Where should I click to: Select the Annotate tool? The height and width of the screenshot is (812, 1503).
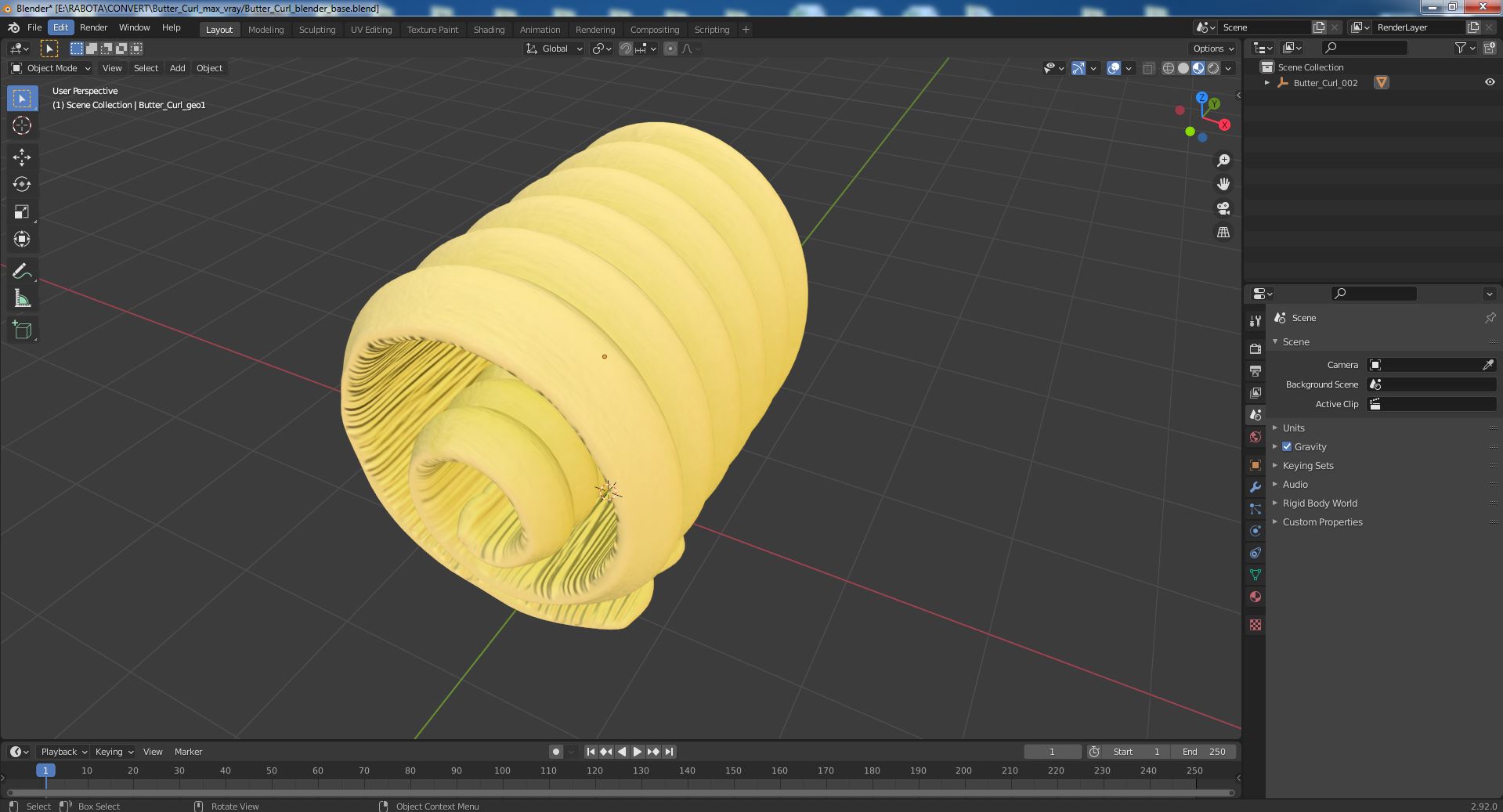coord(22,271)
